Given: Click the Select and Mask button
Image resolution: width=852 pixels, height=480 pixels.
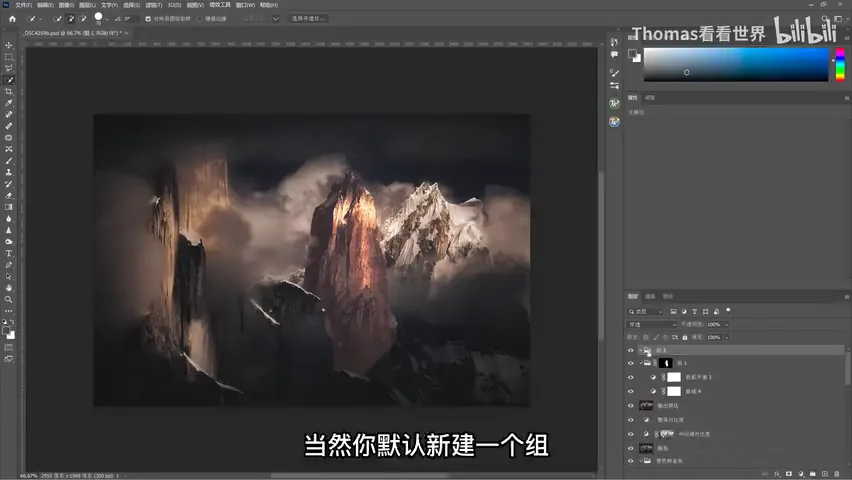Looking at the screenshot, I should tap(308, 18).
